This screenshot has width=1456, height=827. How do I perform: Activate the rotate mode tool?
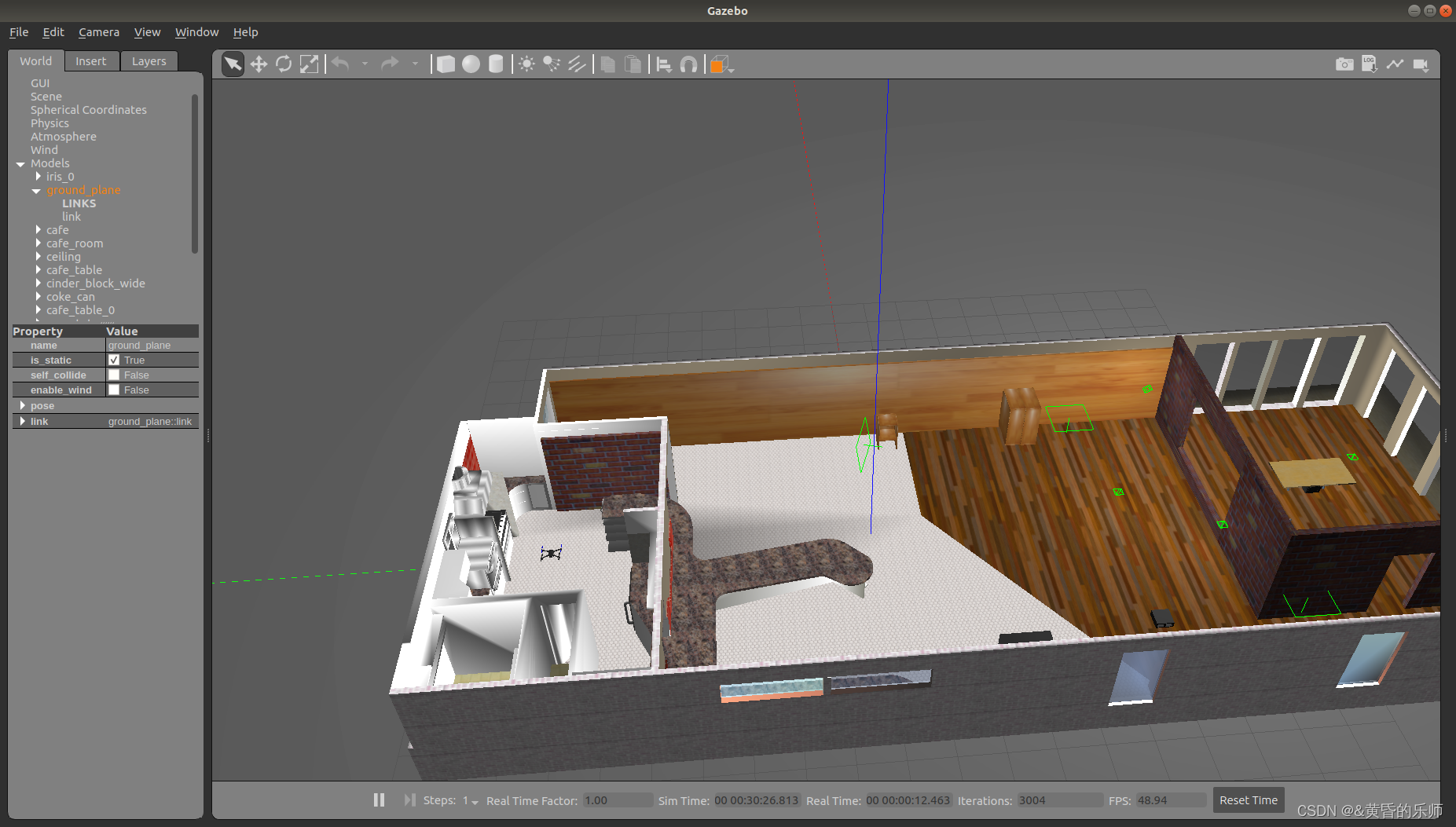pos(284,64)
